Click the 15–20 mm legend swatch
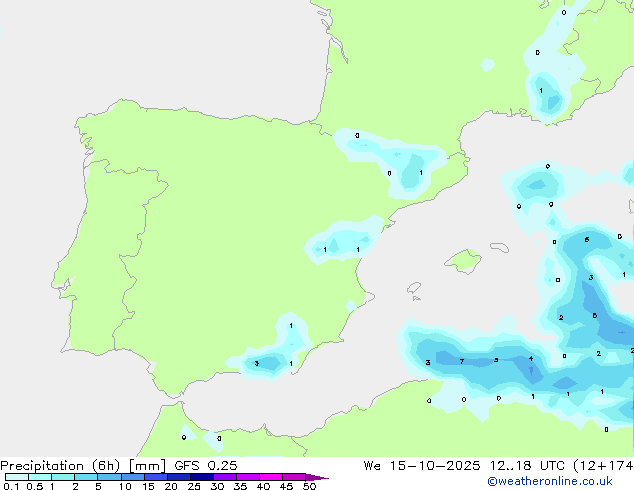This screenshot has height=490, width=634. tap(156, 477)
